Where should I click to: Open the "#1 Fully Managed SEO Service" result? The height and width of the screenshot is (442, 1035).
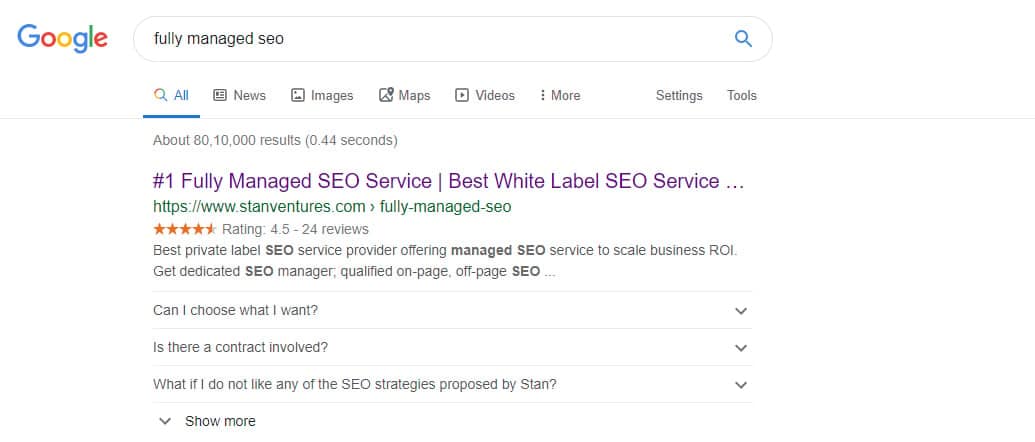(x=448, y=181)
